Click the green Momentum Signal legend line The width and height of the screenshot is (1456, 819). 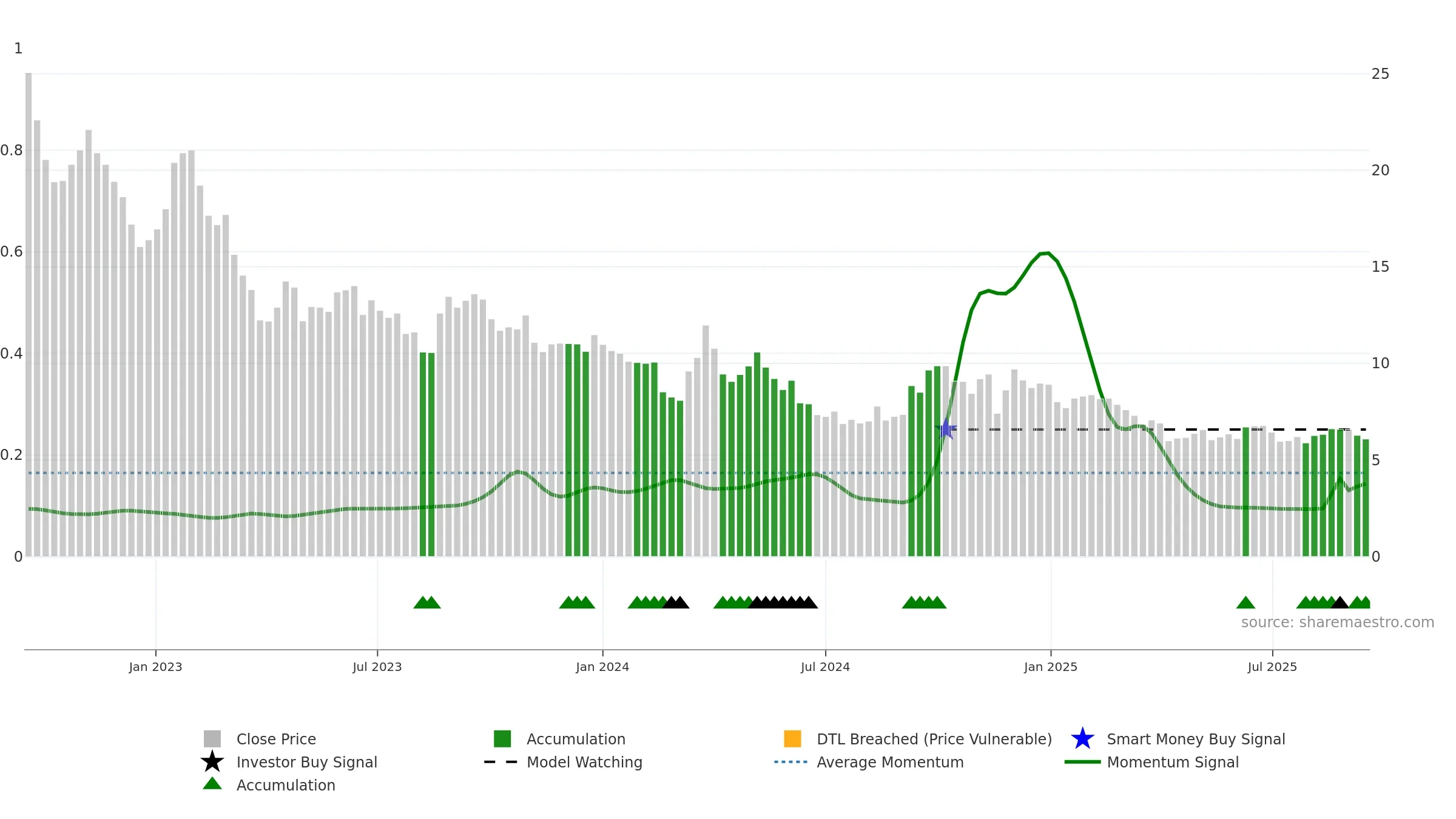click(1082, 762)
